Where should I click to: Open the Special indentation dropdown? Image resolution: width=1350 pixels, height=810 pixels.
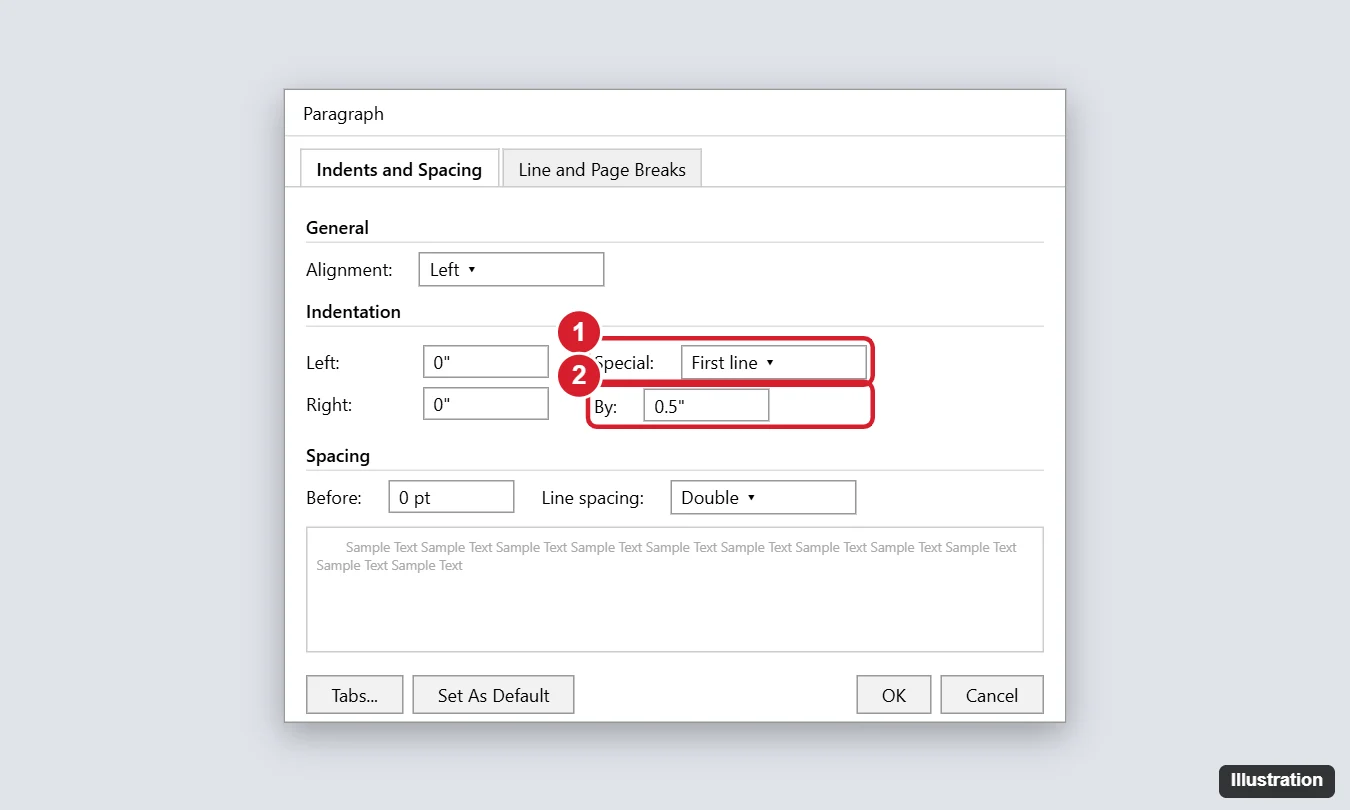point(774,362)
